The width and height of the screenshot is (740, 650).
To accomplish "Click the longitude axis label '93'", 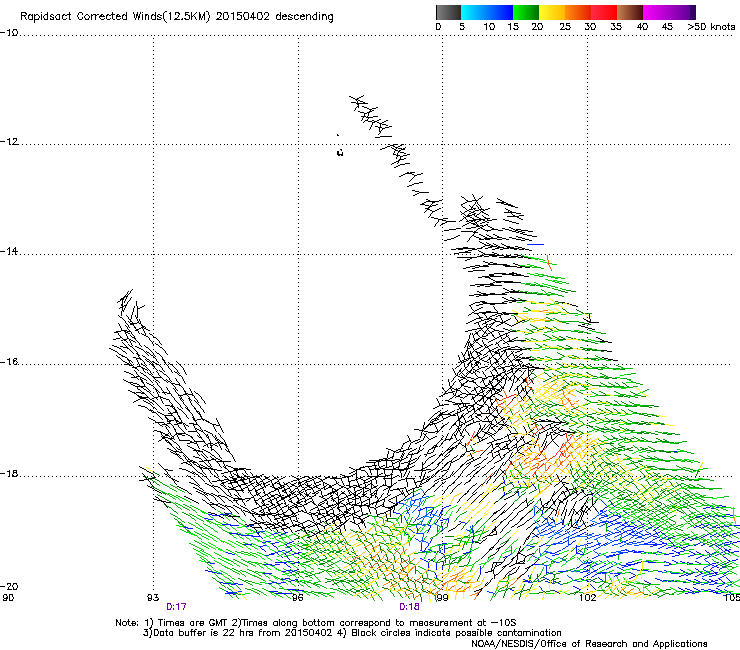I will (153, 598).
